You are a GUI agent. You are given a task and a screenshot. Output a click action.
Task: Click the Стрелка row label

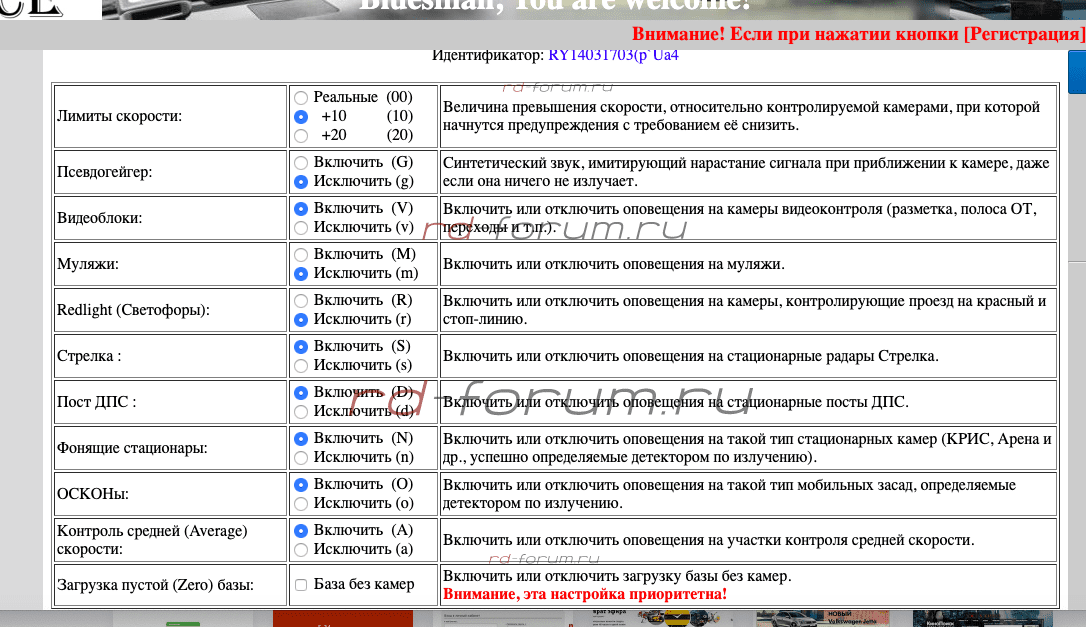tap(89, 356)
